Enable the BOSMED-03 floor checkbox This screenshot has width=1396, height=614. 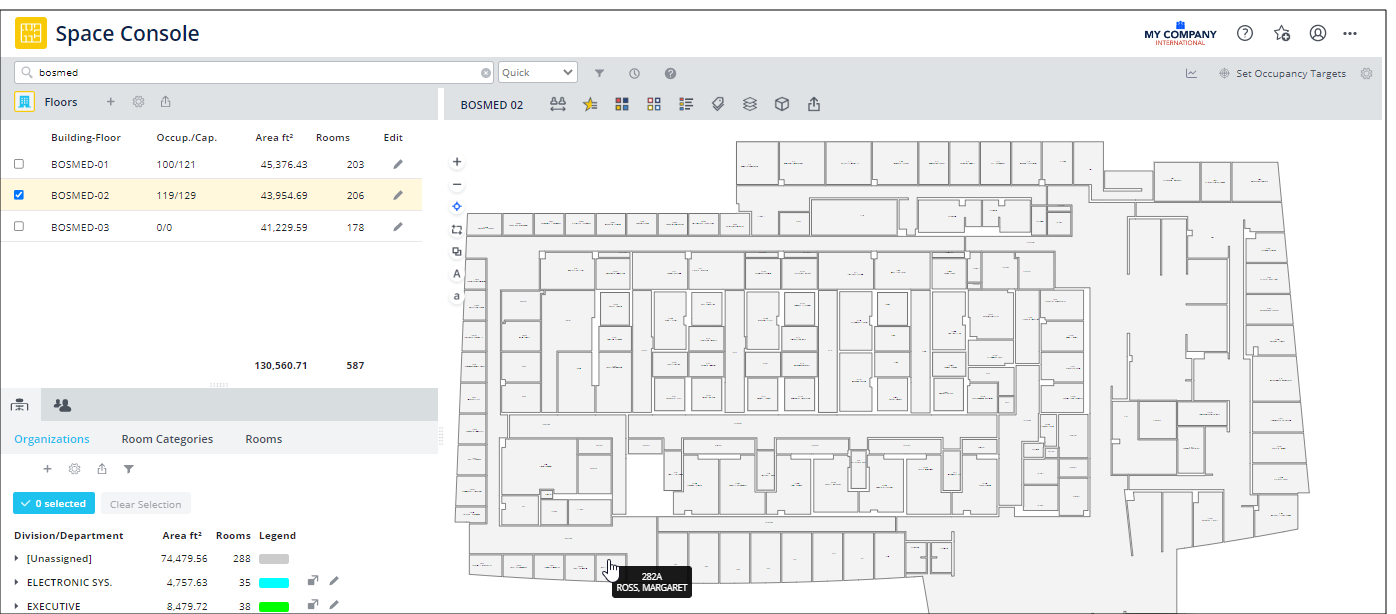point(19,227)
